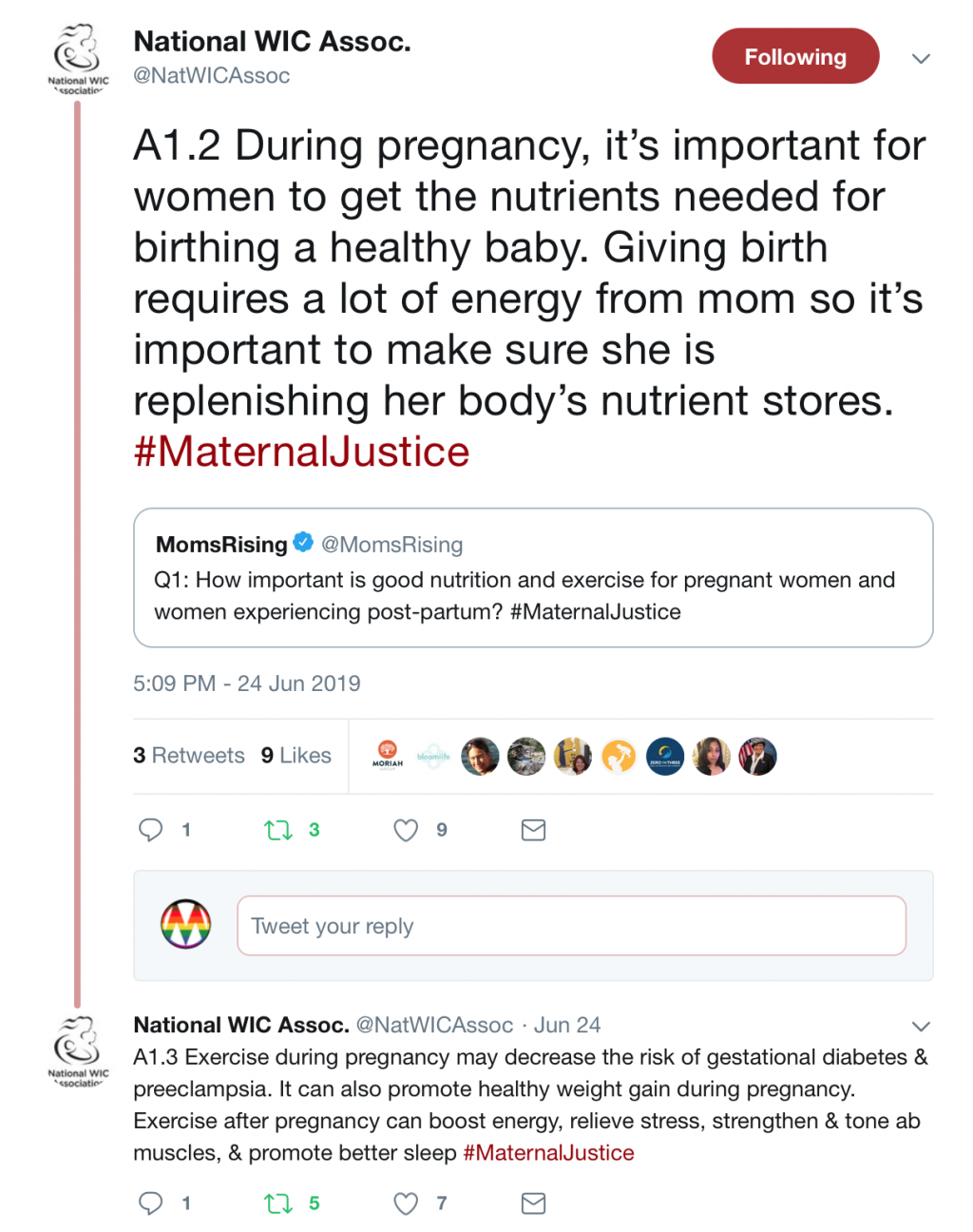Reply to the A1.3 exercise tweet
The height and width of the screenshot is (1232, 973).
pos(151,1203)
